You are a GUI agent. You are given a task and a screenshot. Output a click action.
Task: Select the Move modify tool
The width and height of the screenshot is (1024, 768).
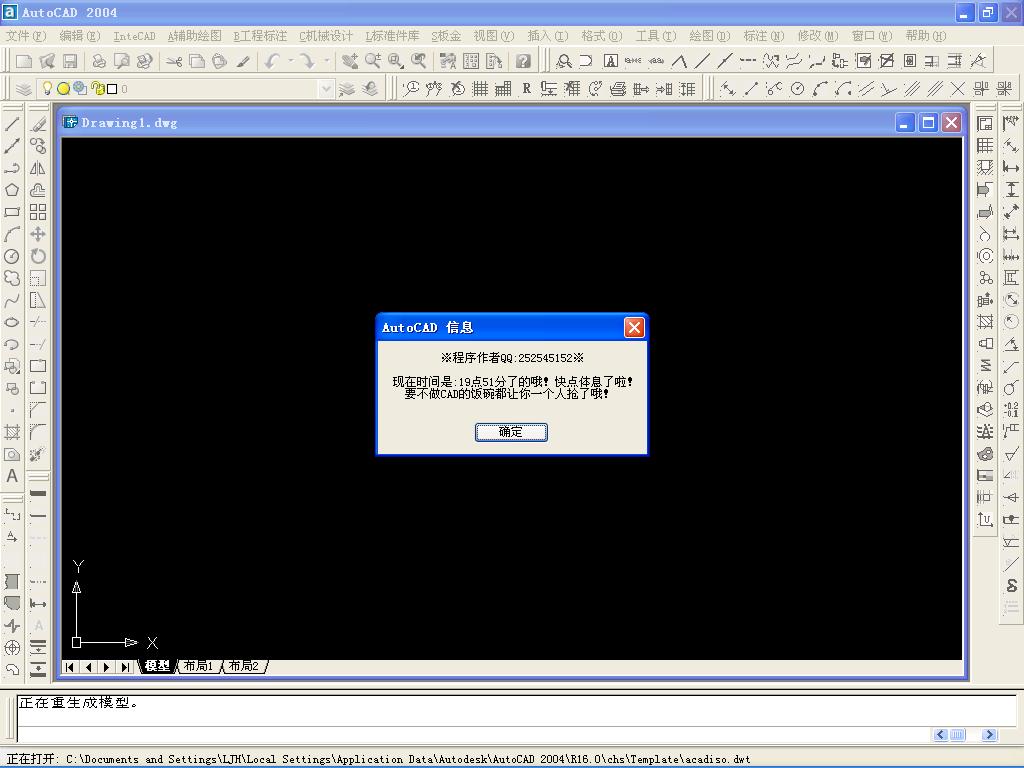(x=38, y=234)
